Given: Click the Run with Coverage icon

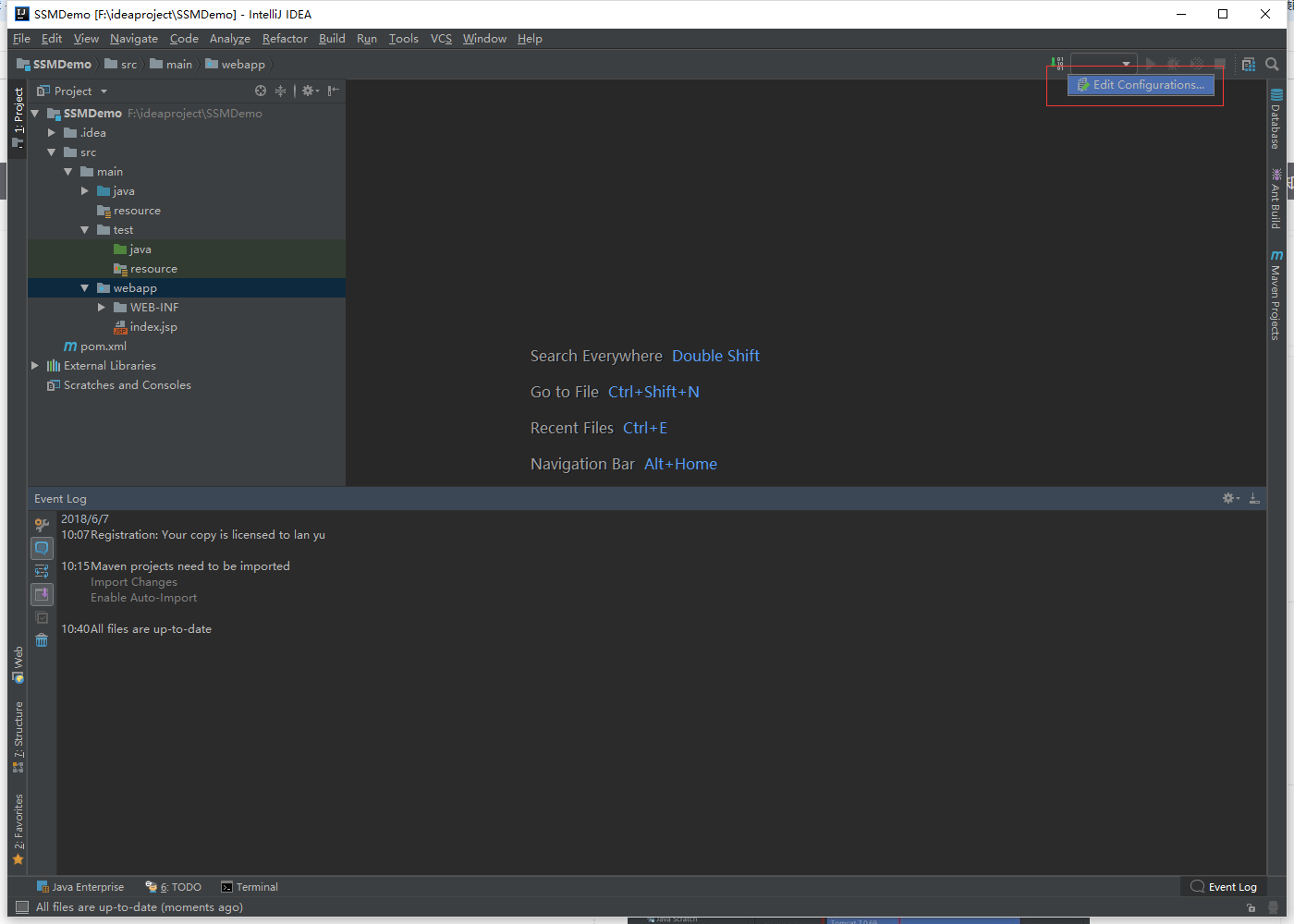Looking at the screenshot, I should (x=1197, y=64).
